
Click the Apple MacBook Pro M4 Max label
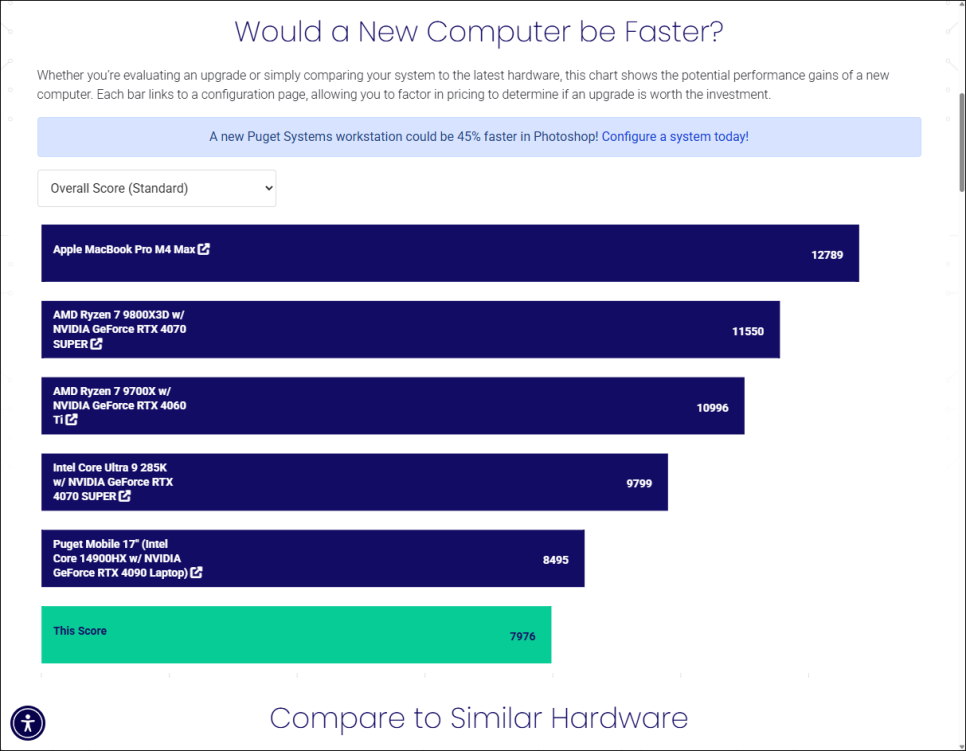pyautogui.click(x=124, y=249)
